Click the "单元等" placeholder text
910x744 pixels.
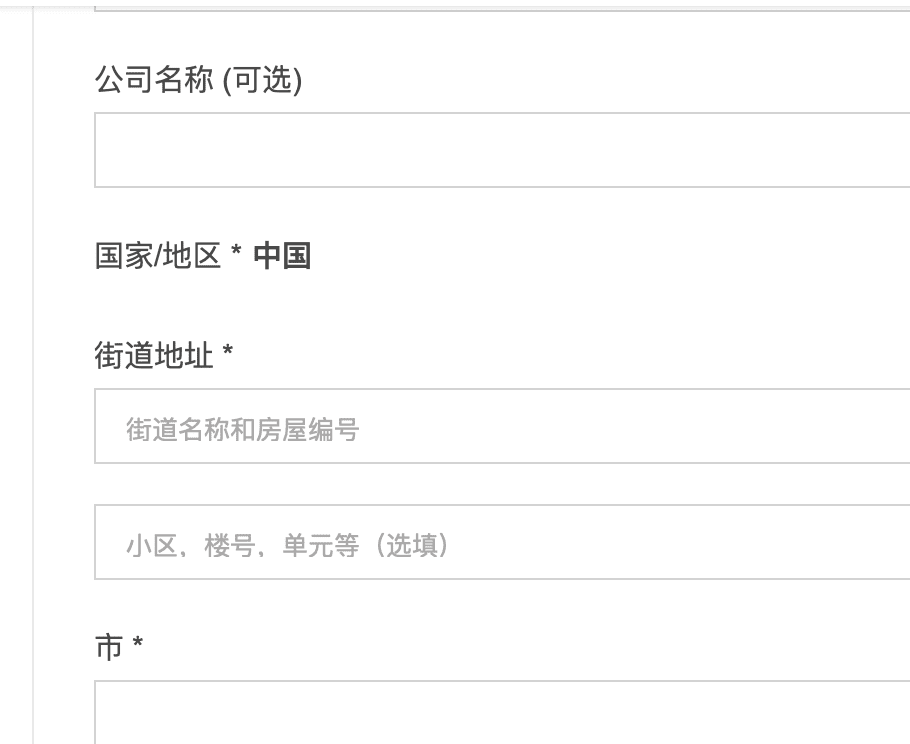[x=320, y=547]
